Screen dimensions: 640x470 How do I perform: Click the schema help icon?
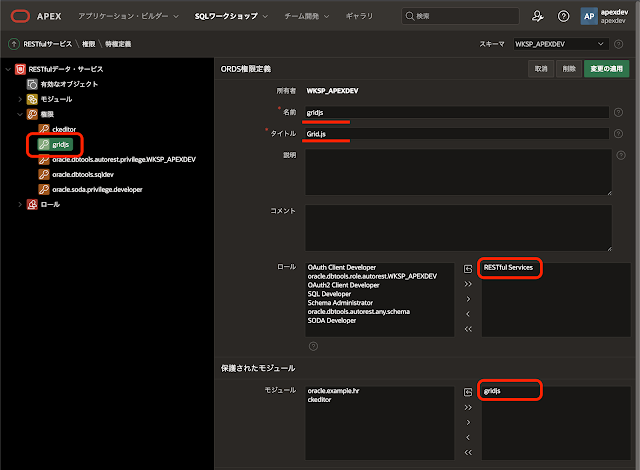(618, 44)
